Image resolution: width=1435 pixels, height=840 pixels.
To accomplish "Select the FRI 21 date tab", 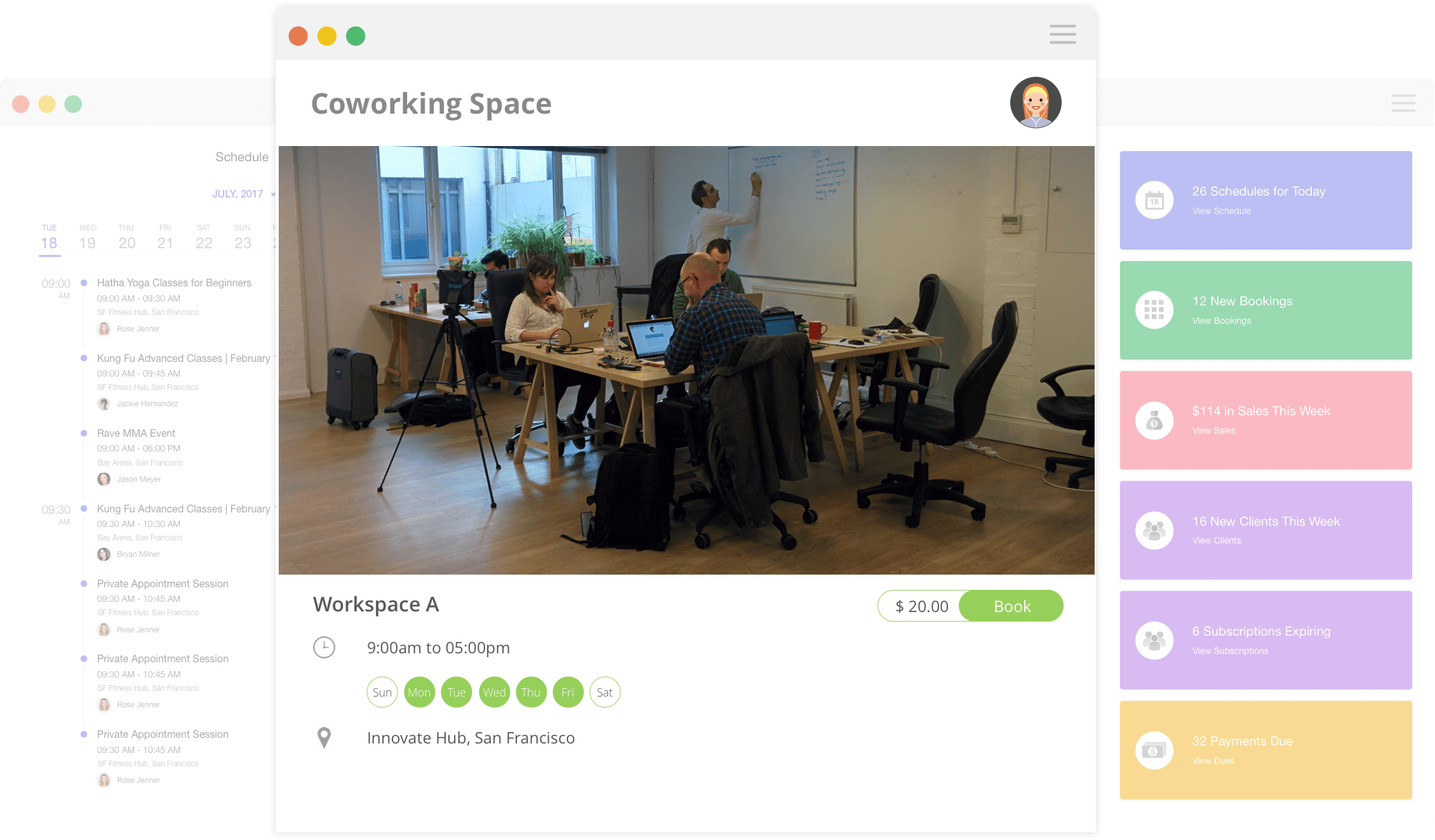I will pos(165,238).
